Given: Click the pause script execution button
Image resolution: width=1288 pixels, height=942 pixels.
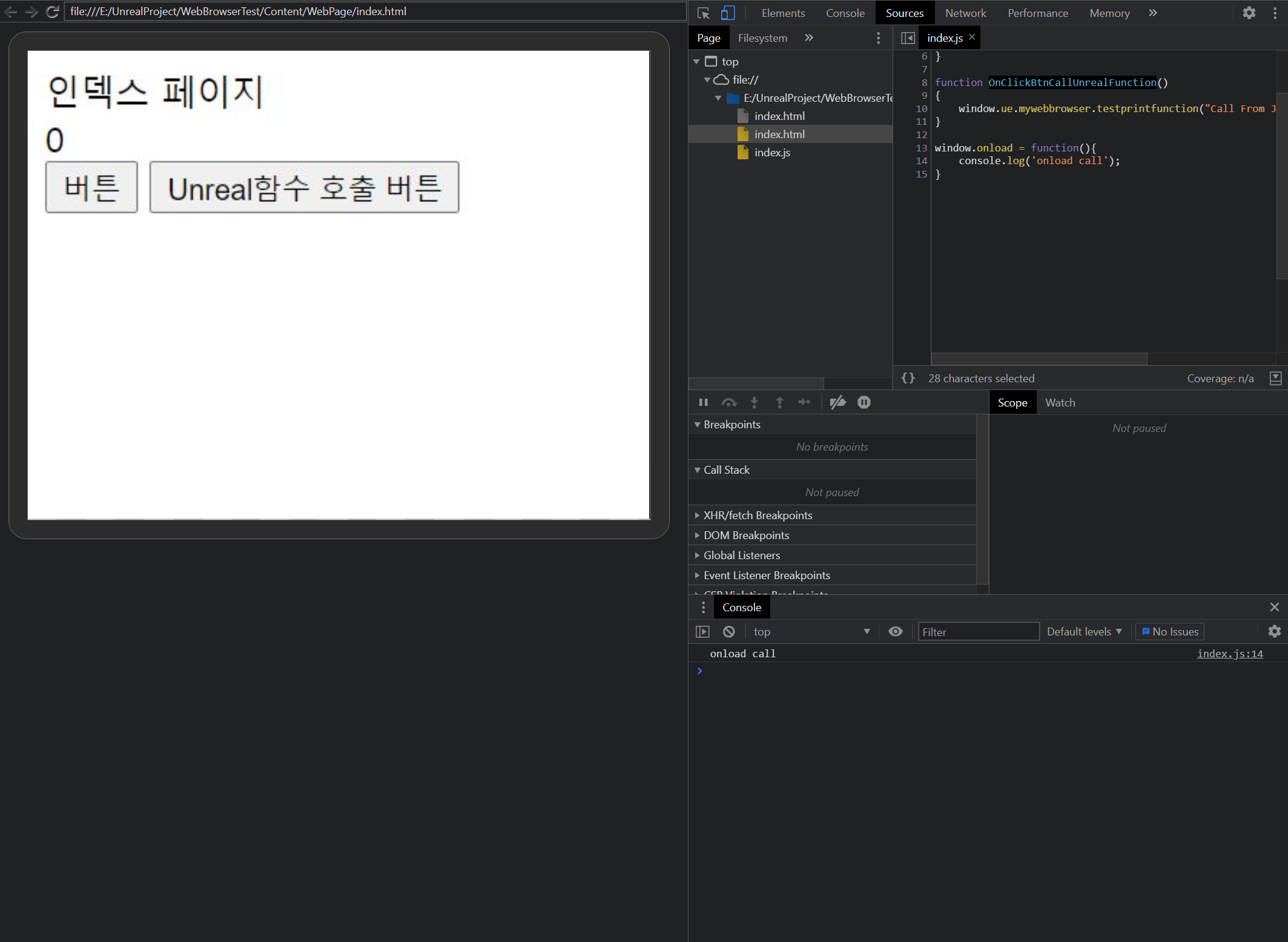Looking at the screenshot, I should click(703, 402).
